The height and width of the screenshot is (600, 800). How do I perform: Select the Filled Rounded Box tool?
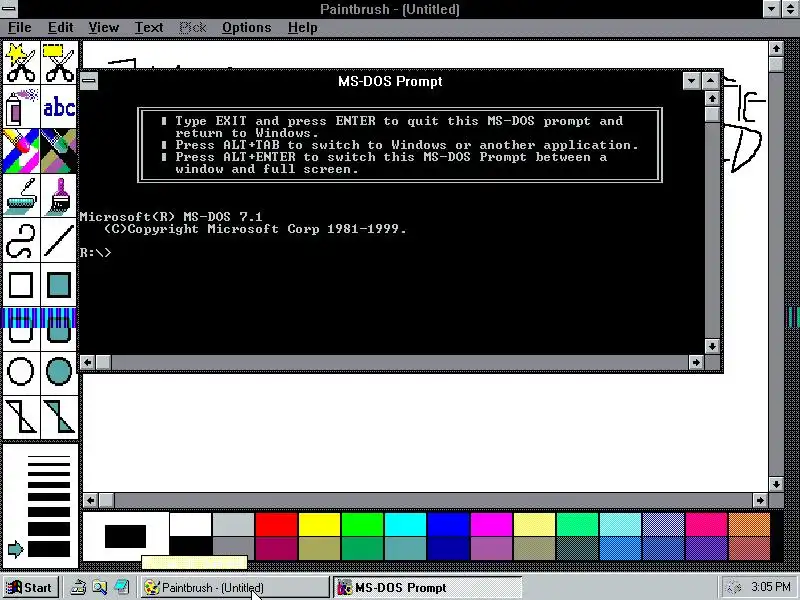click(x=59, y=329)
